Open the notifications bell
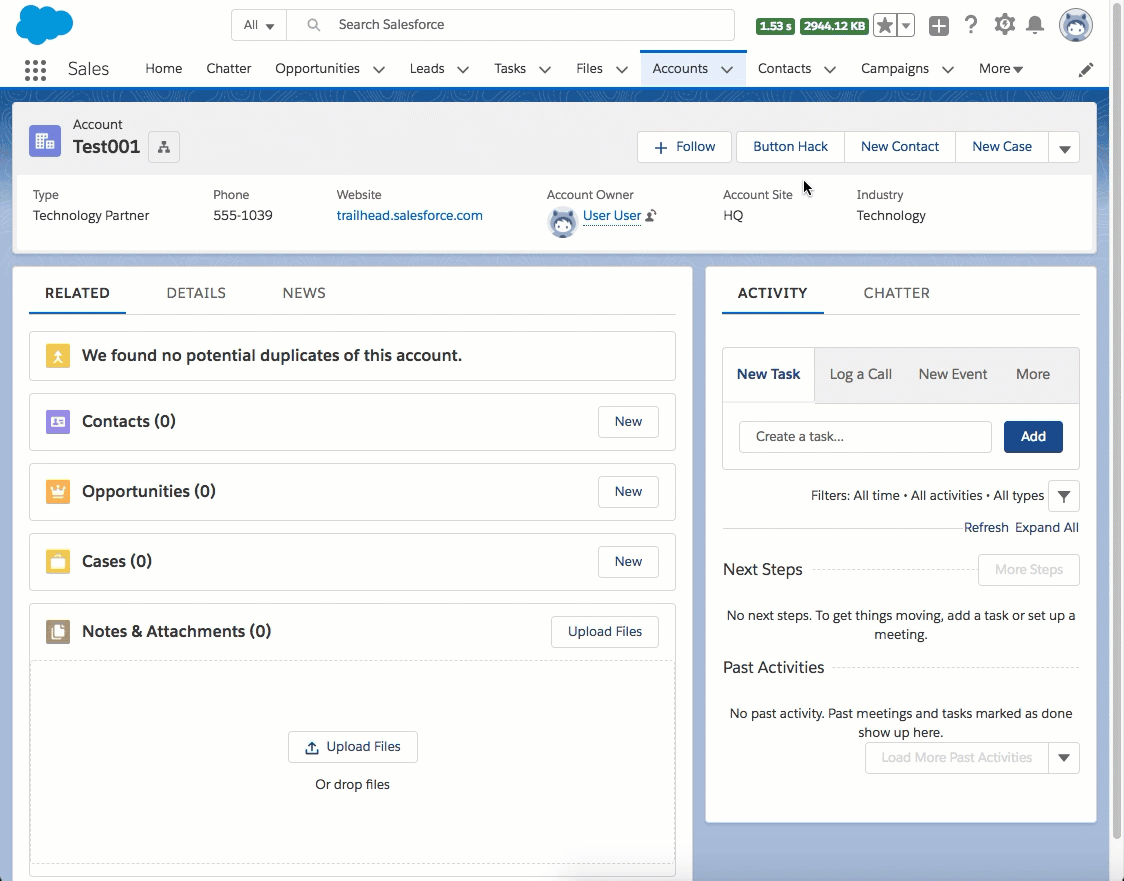 [x=1035, y=25]
